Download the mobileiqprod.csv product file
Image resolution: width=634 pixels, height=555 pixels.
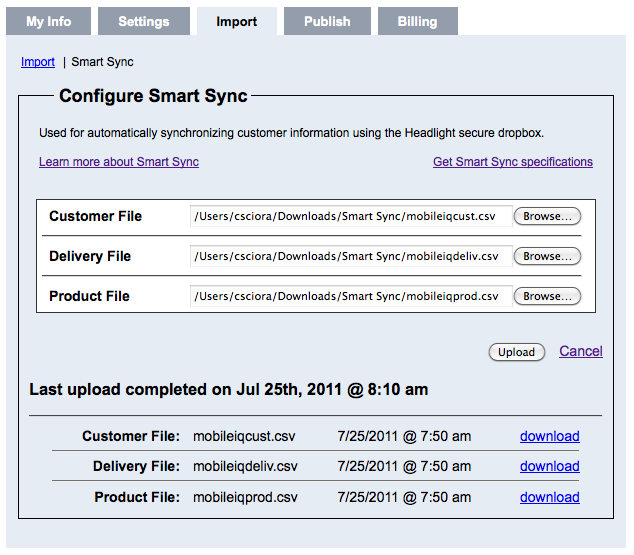coord(549,497)
